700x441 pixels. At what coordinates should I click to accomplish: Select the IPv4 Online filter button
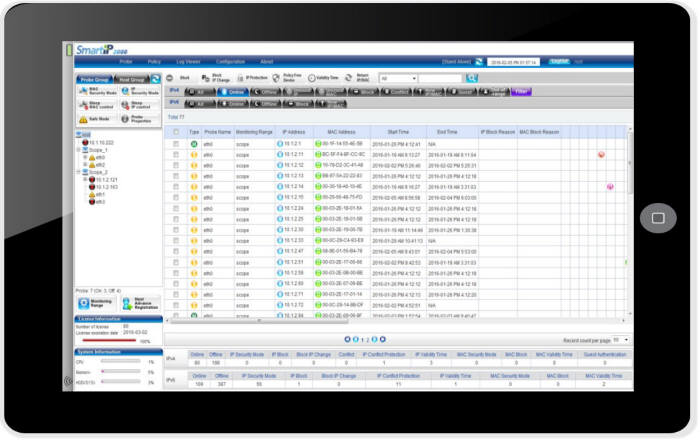coord(233,92)
